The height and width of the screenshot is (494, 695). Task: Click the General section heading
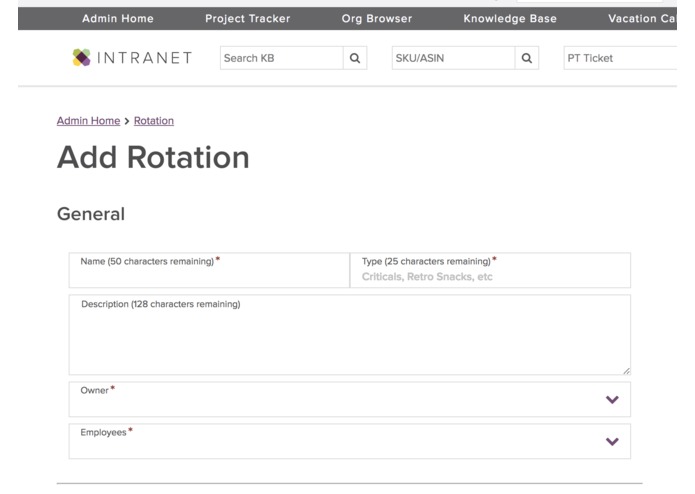(91, 214)
